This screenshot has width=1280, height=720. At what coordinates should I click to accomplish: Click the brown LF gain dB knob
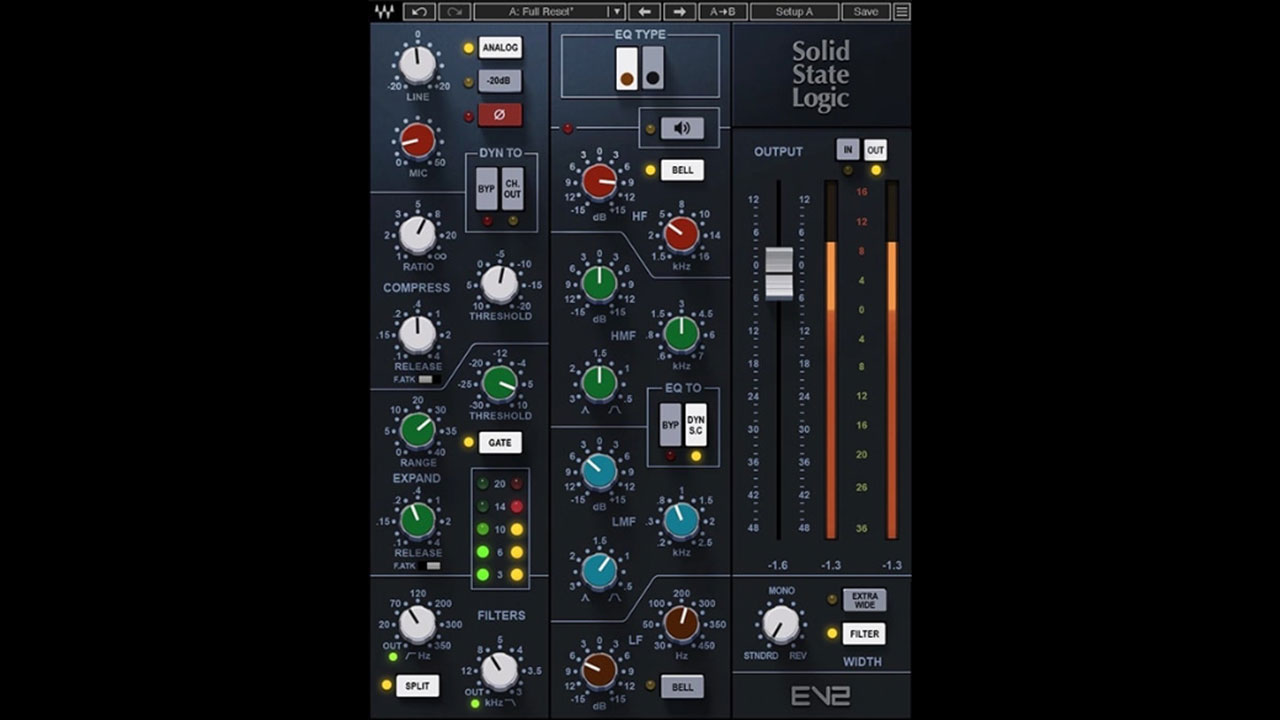point(599,670)
